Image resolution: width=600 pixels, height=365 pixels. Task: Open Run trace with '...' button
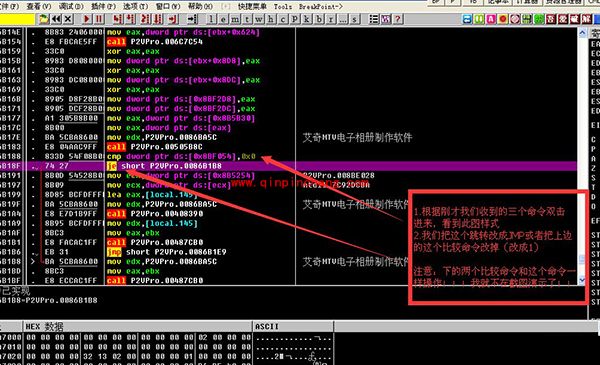(342, 19)
